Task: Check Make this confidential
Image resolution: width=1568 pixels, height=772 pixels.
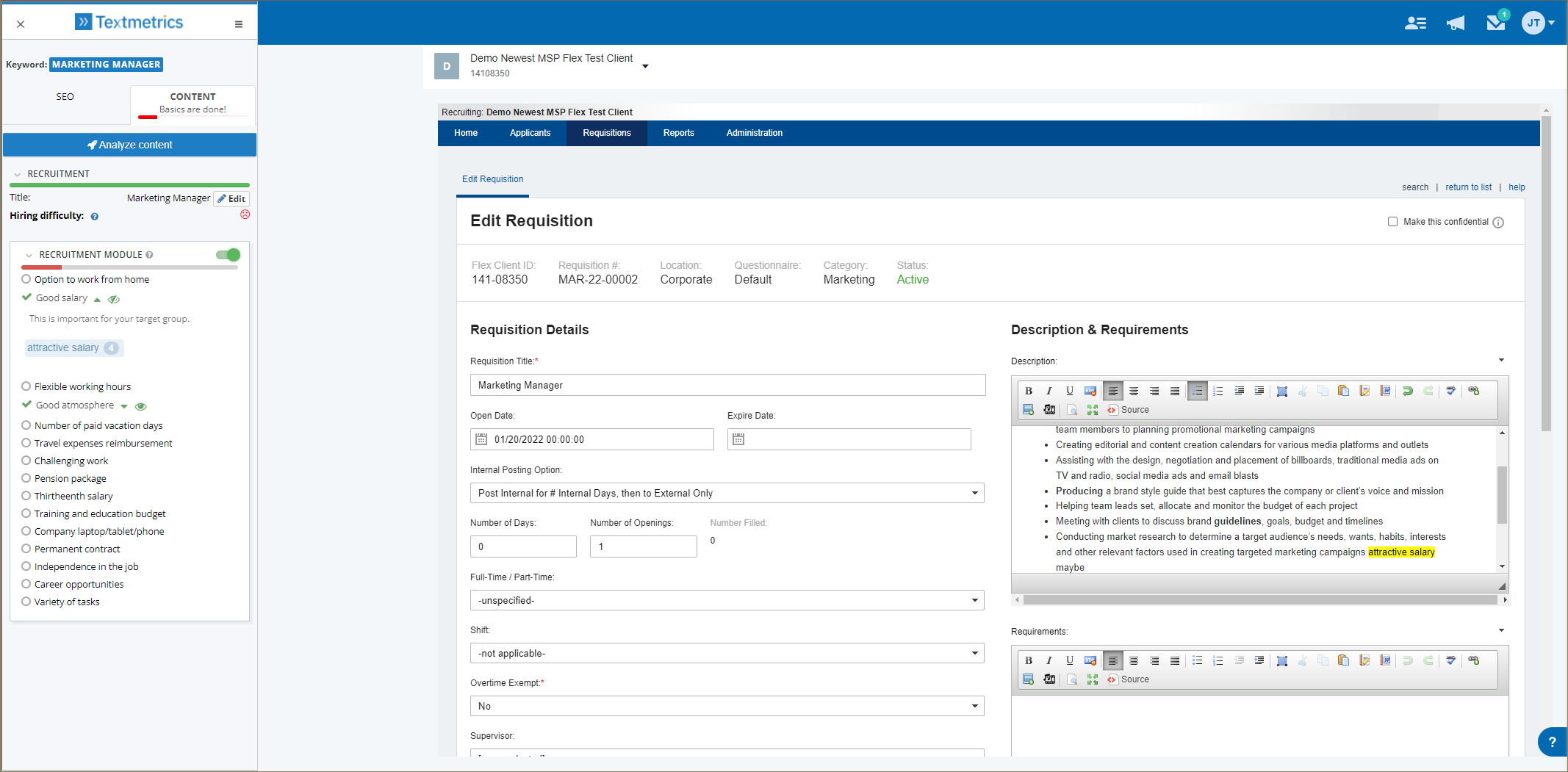Action: (1392, 222)
